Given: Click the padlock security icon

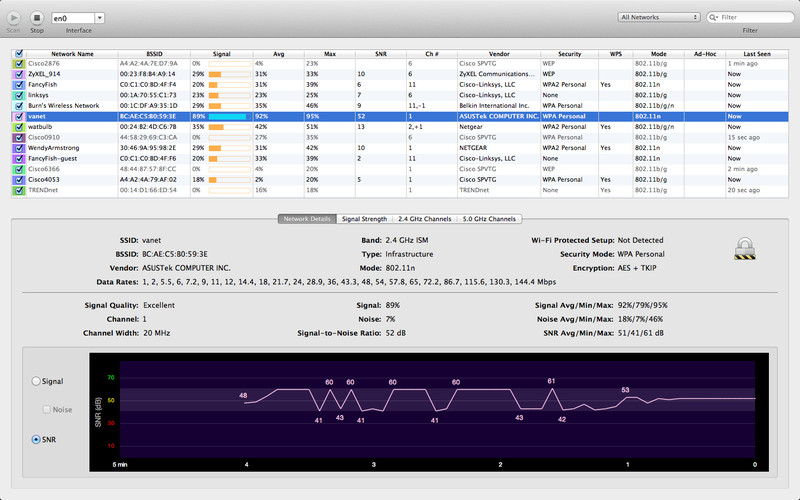Looking at the screenshot, I should (x=745, y=249).
